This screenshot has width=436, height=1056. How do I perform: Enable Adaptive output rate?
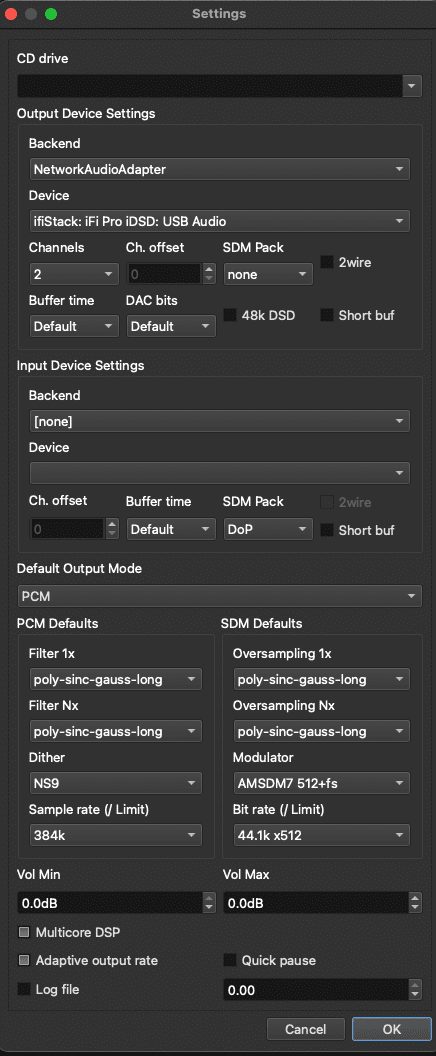coord(24,960)
